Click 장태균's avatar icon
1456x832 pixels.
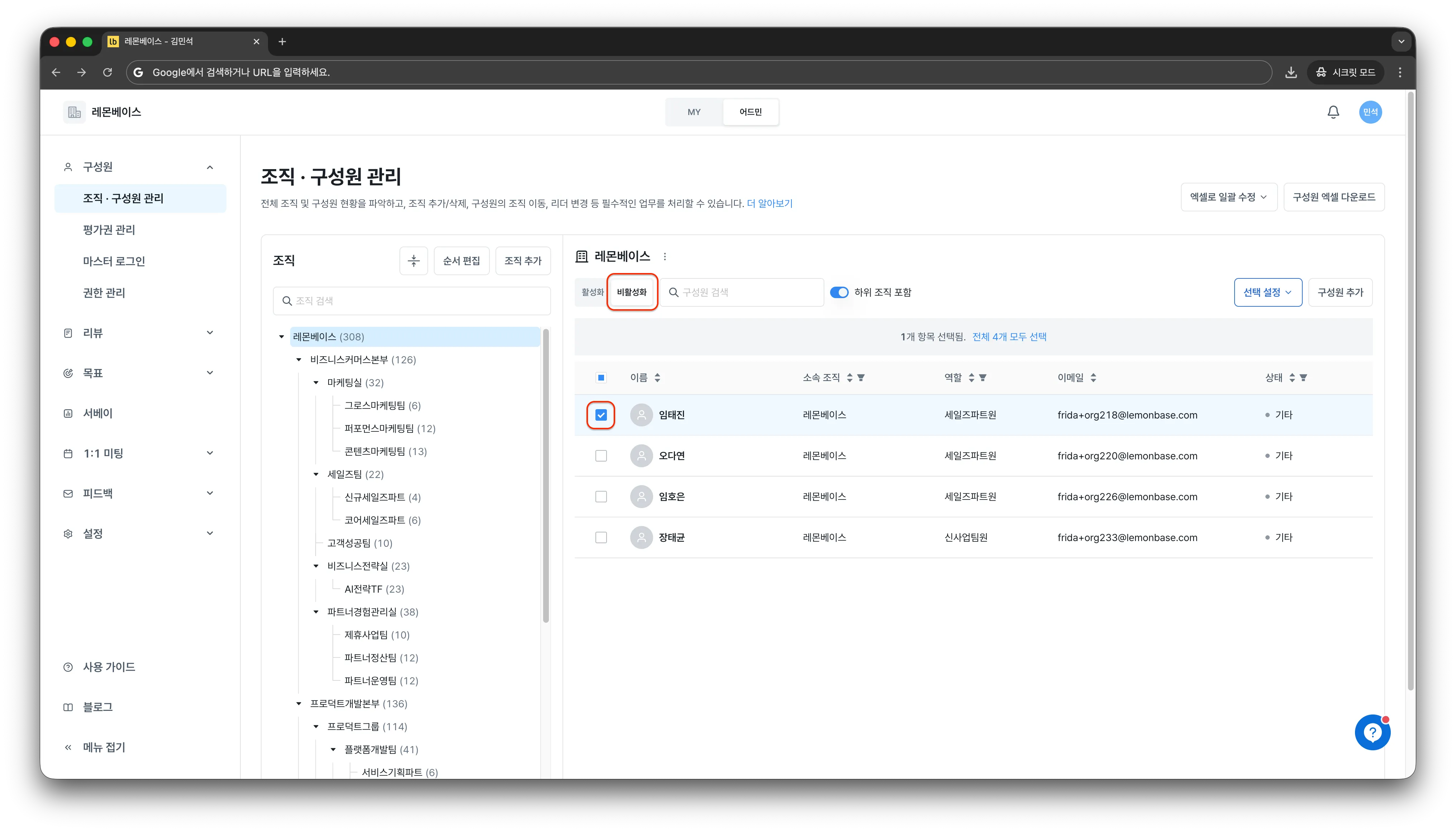click(641, 537)
